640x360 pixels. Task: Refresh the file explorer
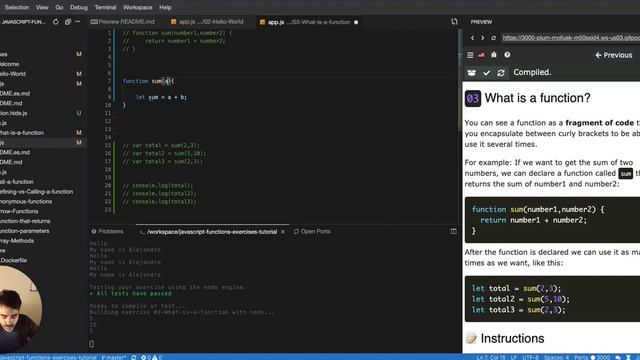[56, 22]
